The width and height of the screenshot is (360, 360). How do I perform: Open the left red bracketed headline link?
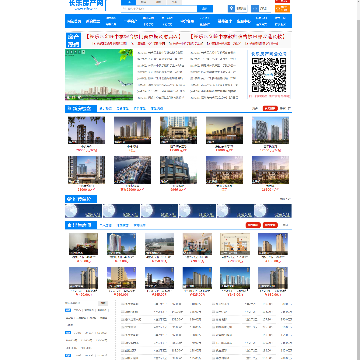(134, 36)
